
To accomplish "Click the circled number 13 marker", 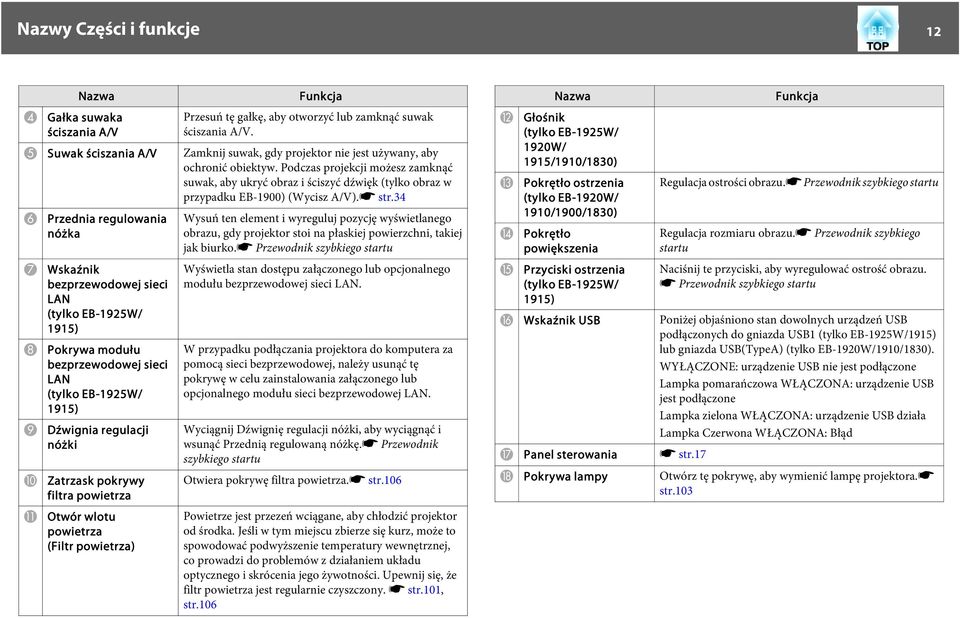I will click(506, 183).
